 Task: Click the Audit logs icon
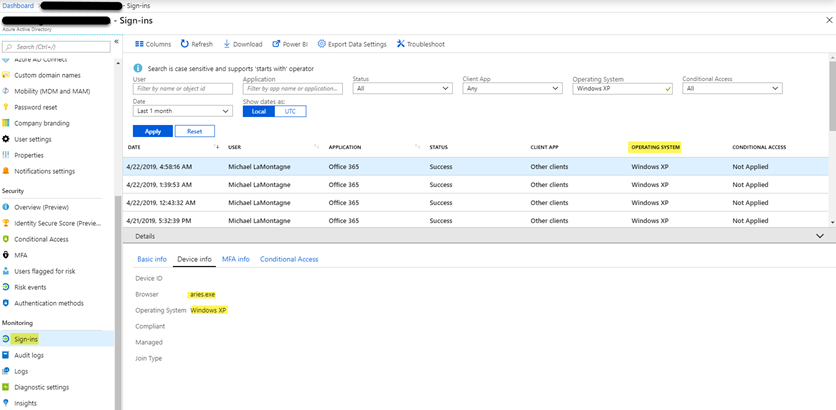(6, 355)
